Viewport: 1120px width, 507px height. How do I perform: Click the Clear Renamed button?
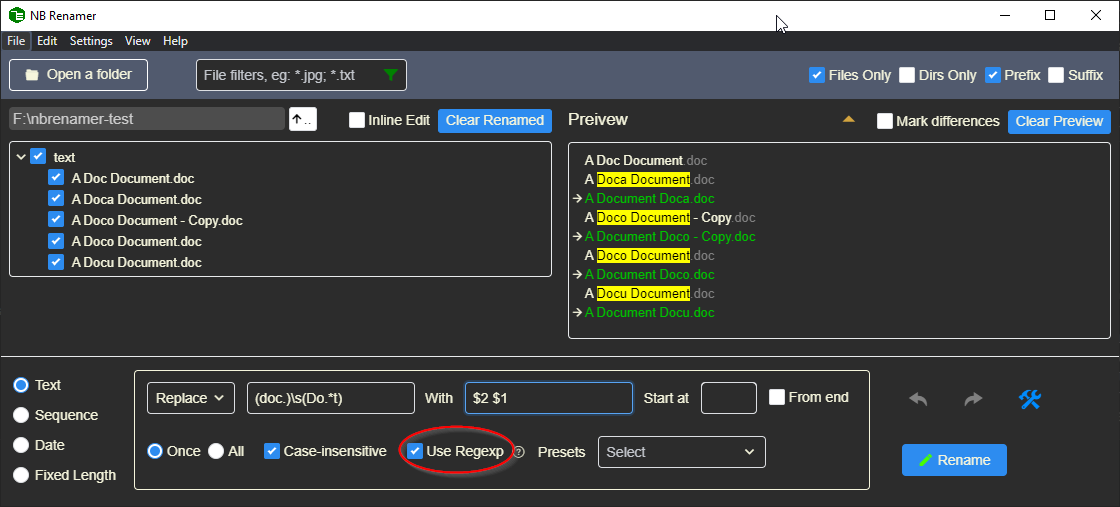[x=495, y=120]
